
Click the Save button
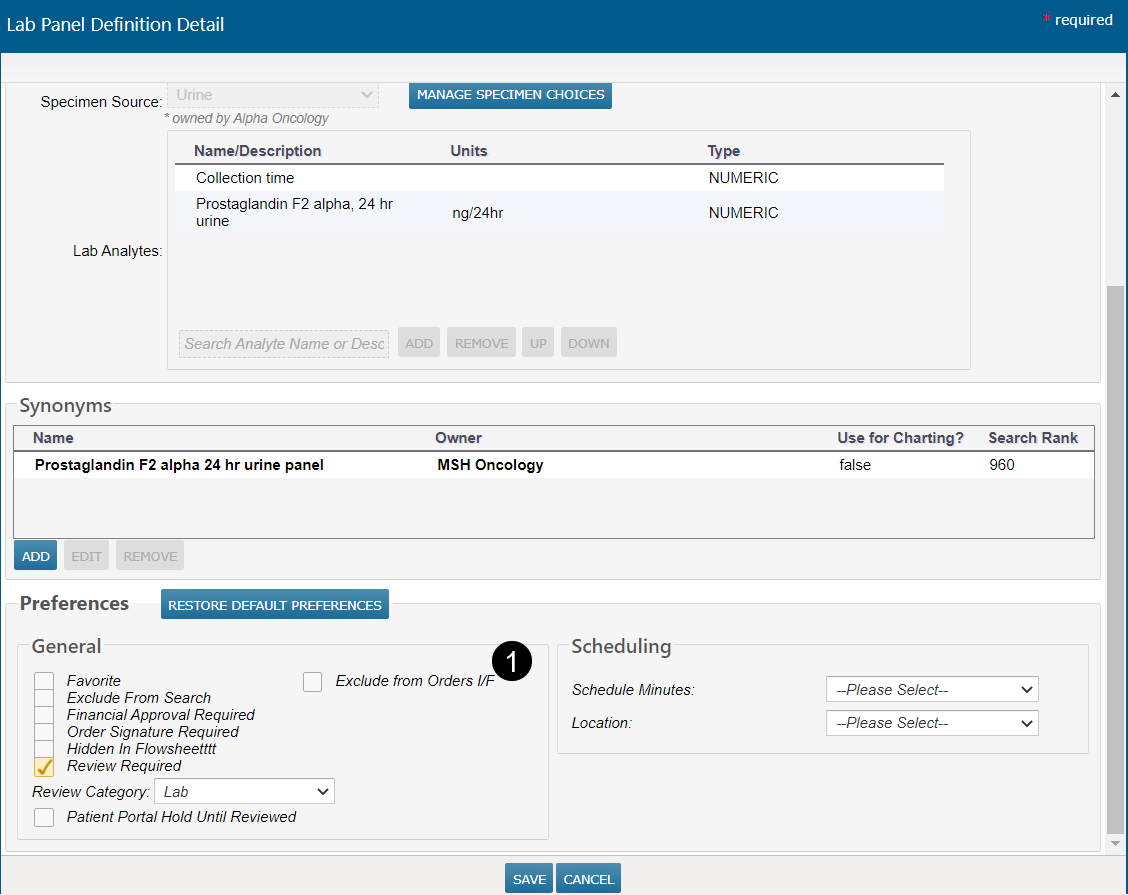click(x=529, y=879)
